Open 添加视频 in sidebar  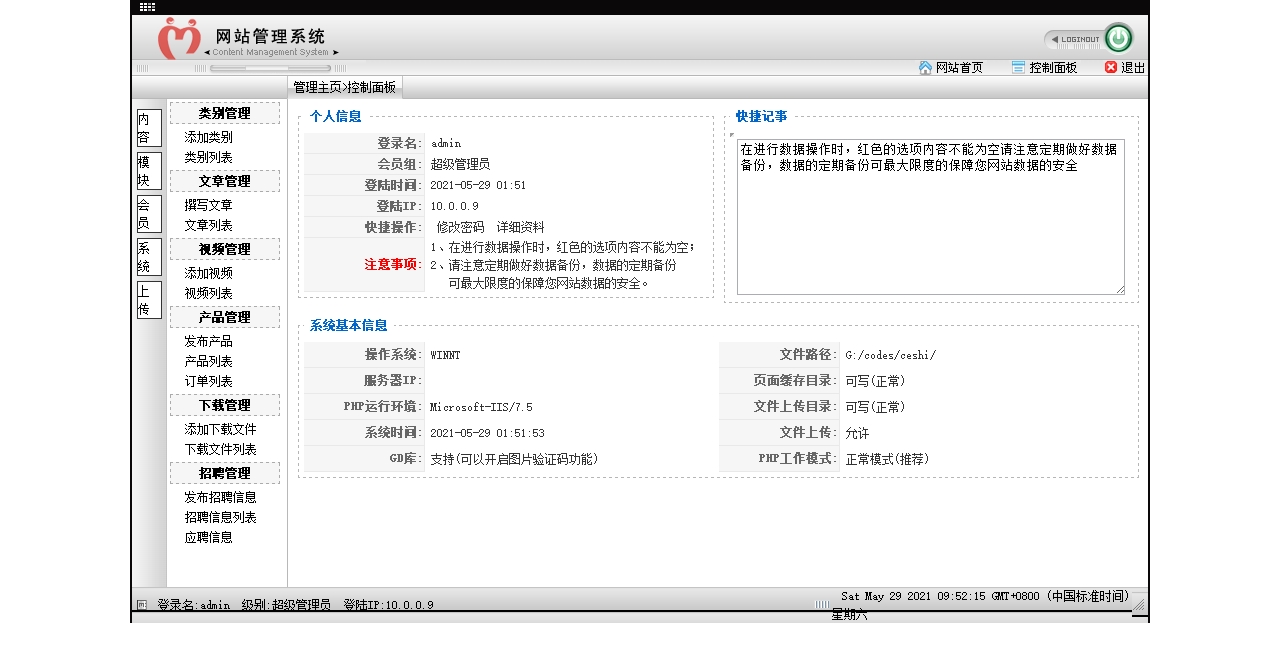pyautogui.click(x=208, y=274)
